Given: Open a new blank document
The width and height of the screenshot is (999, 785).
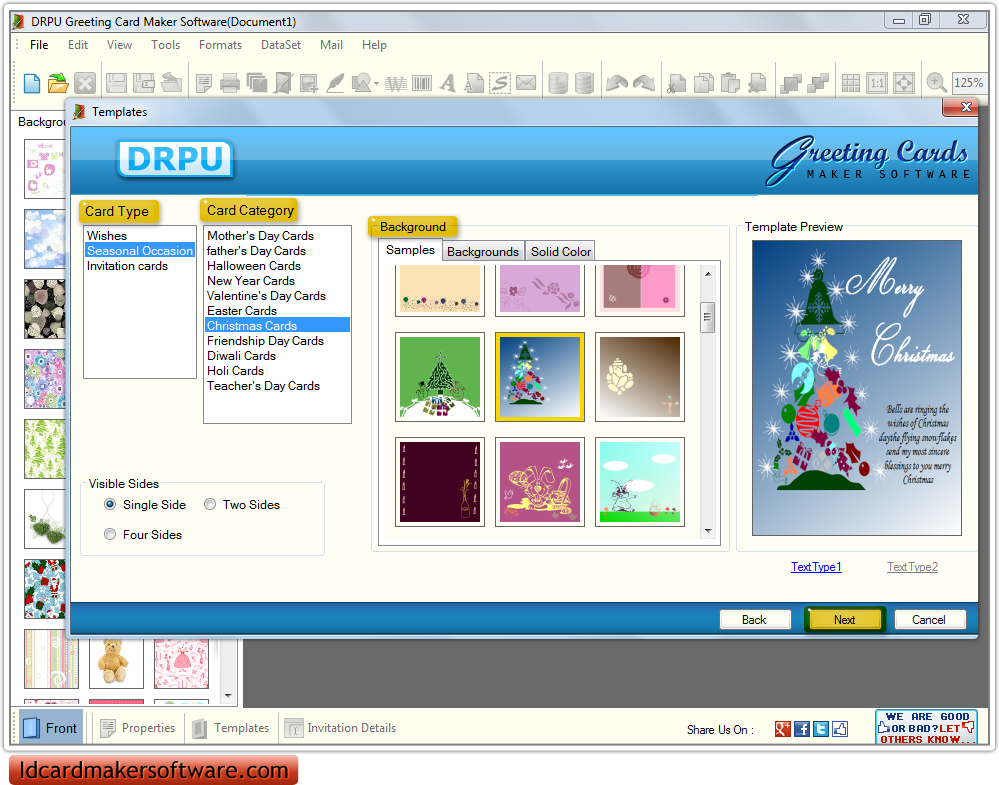Looking at the screenshot, I should 31,82.
